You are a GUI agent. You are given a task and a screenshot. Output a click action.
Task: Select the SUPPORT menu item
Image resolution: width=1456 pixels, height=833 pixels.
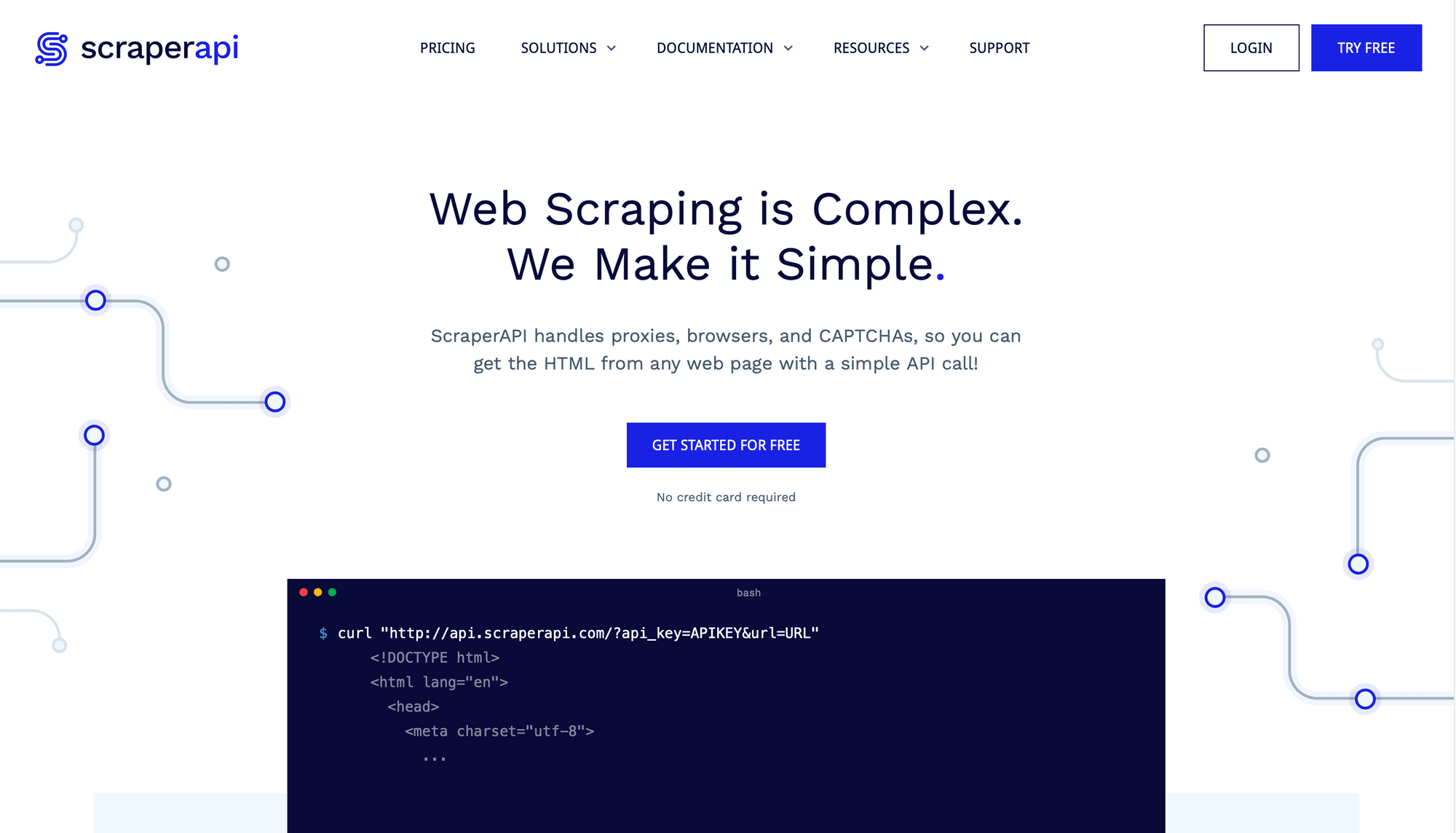(x=999, y=47)
